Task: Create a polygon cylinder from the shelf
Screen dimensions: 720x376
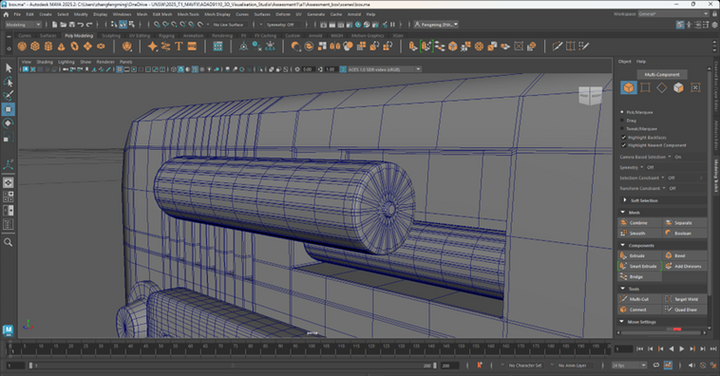Action: [48, 46]
